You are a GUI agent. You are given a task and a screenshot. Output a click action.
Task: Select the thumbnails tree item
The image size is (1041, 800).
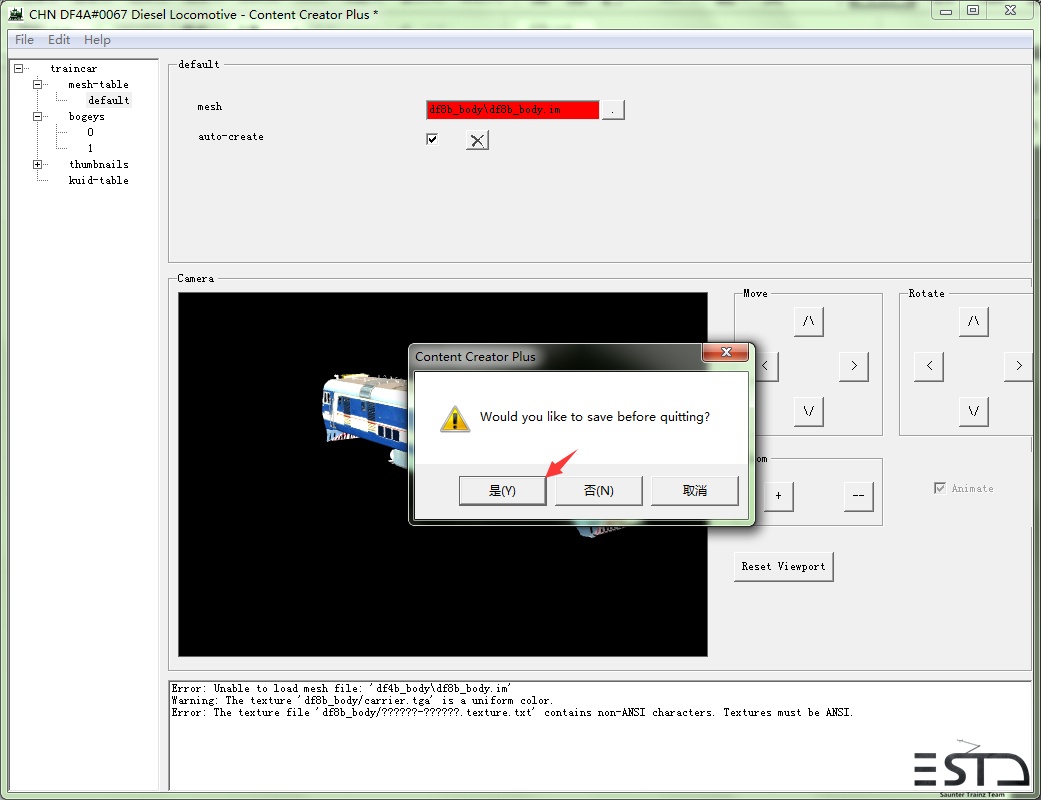coord(99,164)
